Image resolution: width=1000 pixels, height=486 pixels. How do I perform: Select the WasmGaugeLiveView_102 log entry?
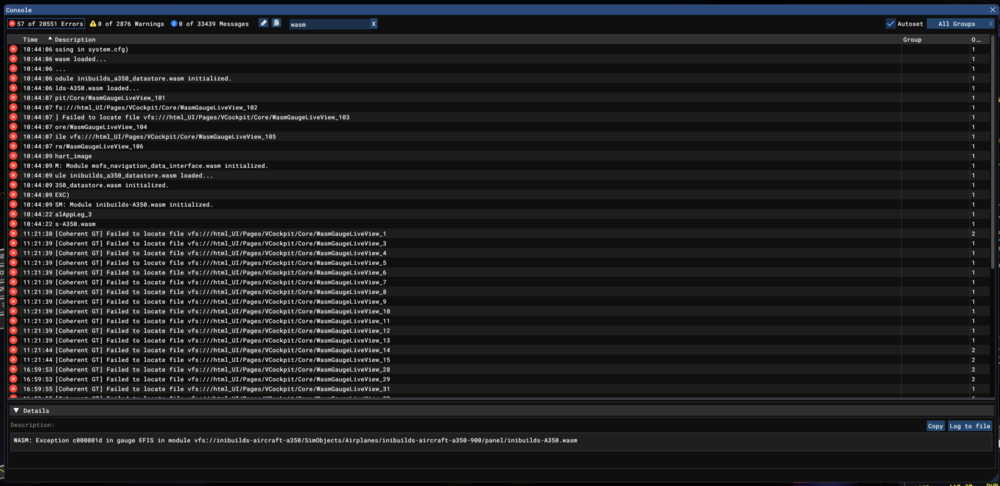[497, 108]
